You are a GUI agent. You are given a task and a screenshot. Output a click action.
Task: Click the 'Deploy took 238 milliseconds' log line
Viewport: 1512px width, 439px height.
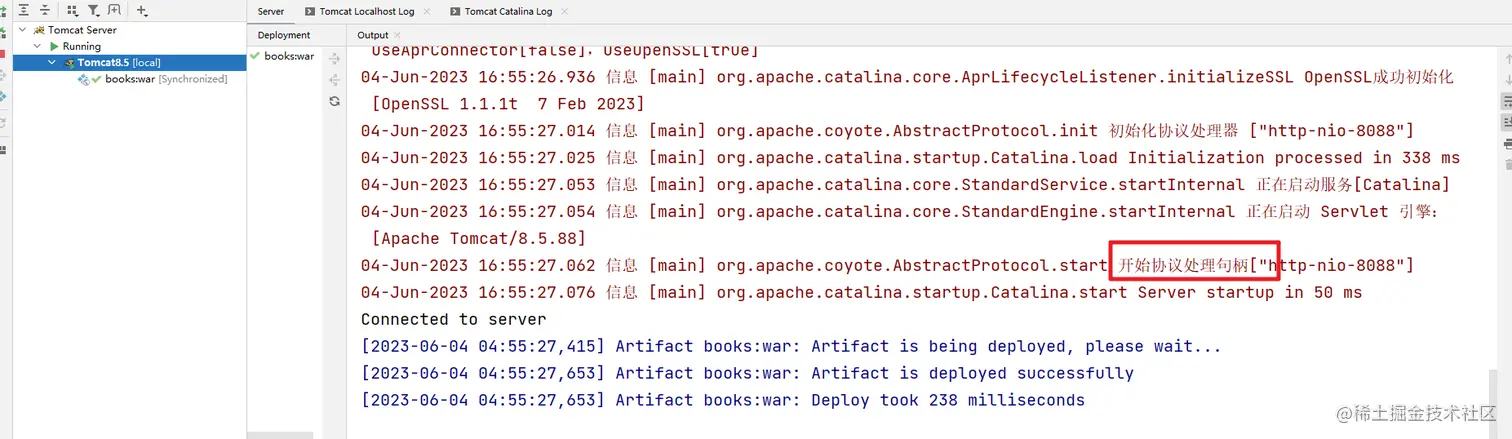tap(723, 401)
